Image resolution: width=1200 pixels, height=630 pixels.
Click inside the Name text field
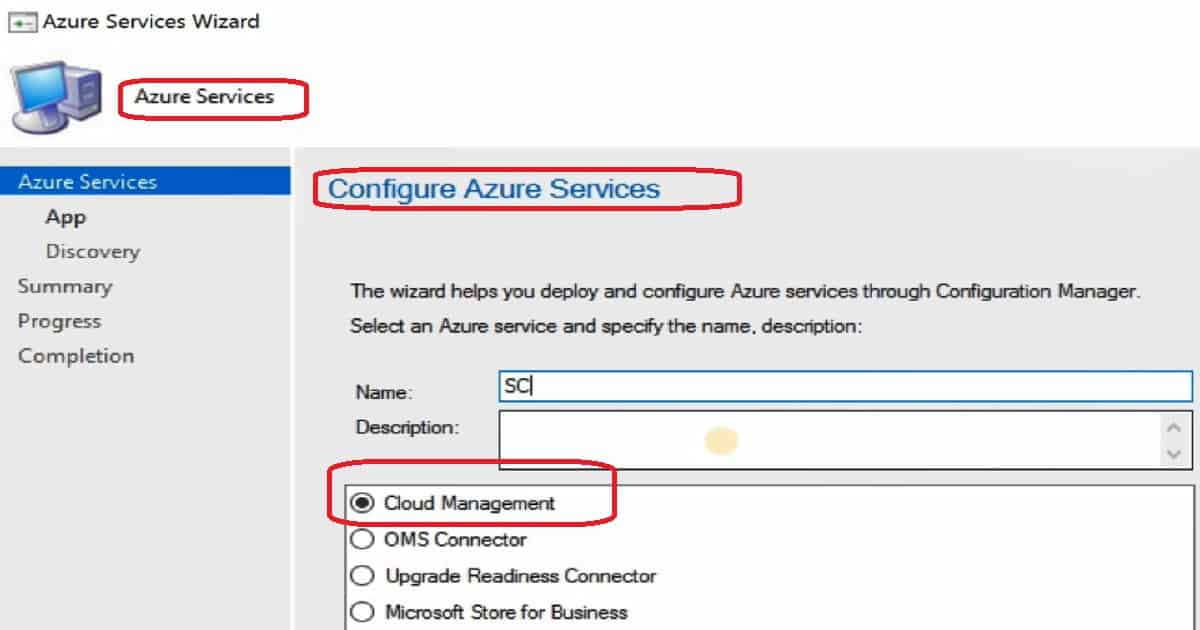tap(845, 386)
